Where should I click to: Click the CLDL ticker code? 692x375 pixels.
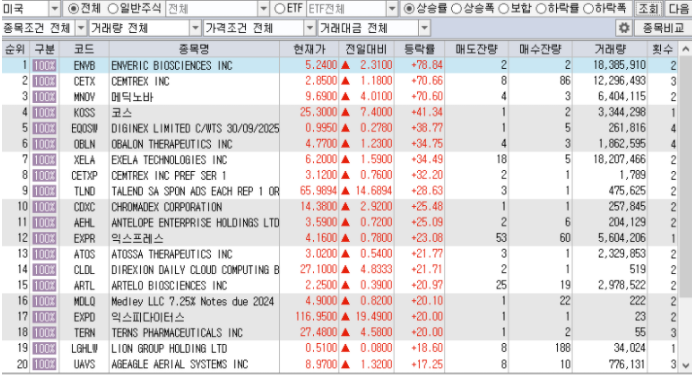click(x=84, y=270)
